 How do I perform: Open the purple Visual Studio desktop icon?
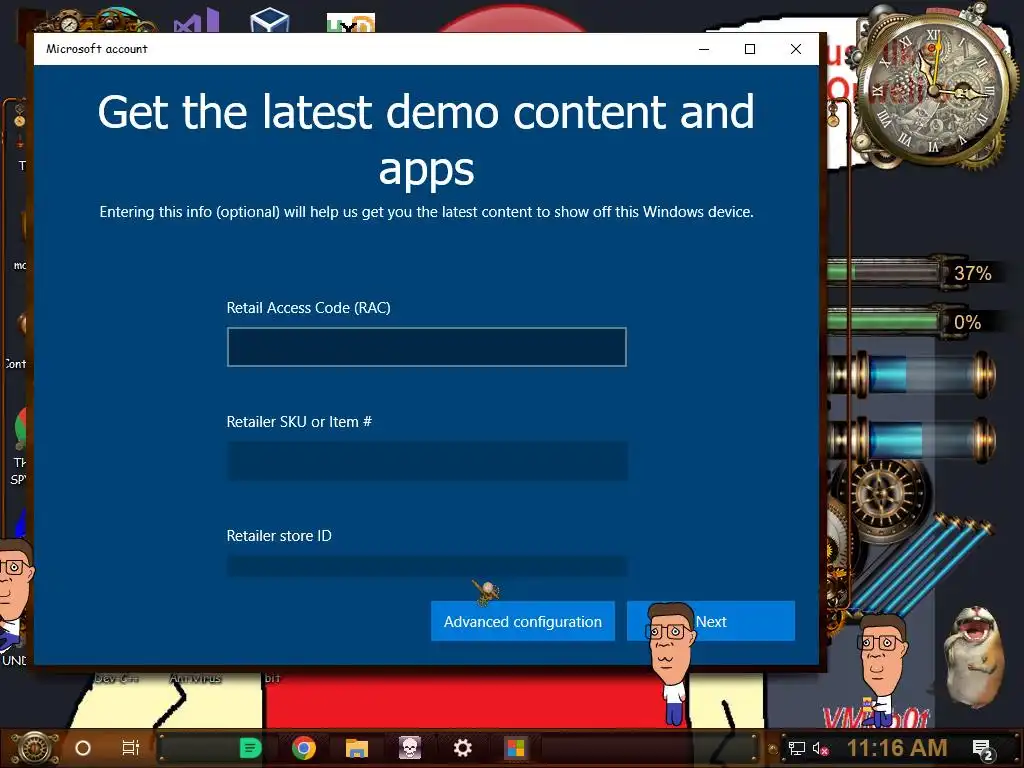coord(196,21)
